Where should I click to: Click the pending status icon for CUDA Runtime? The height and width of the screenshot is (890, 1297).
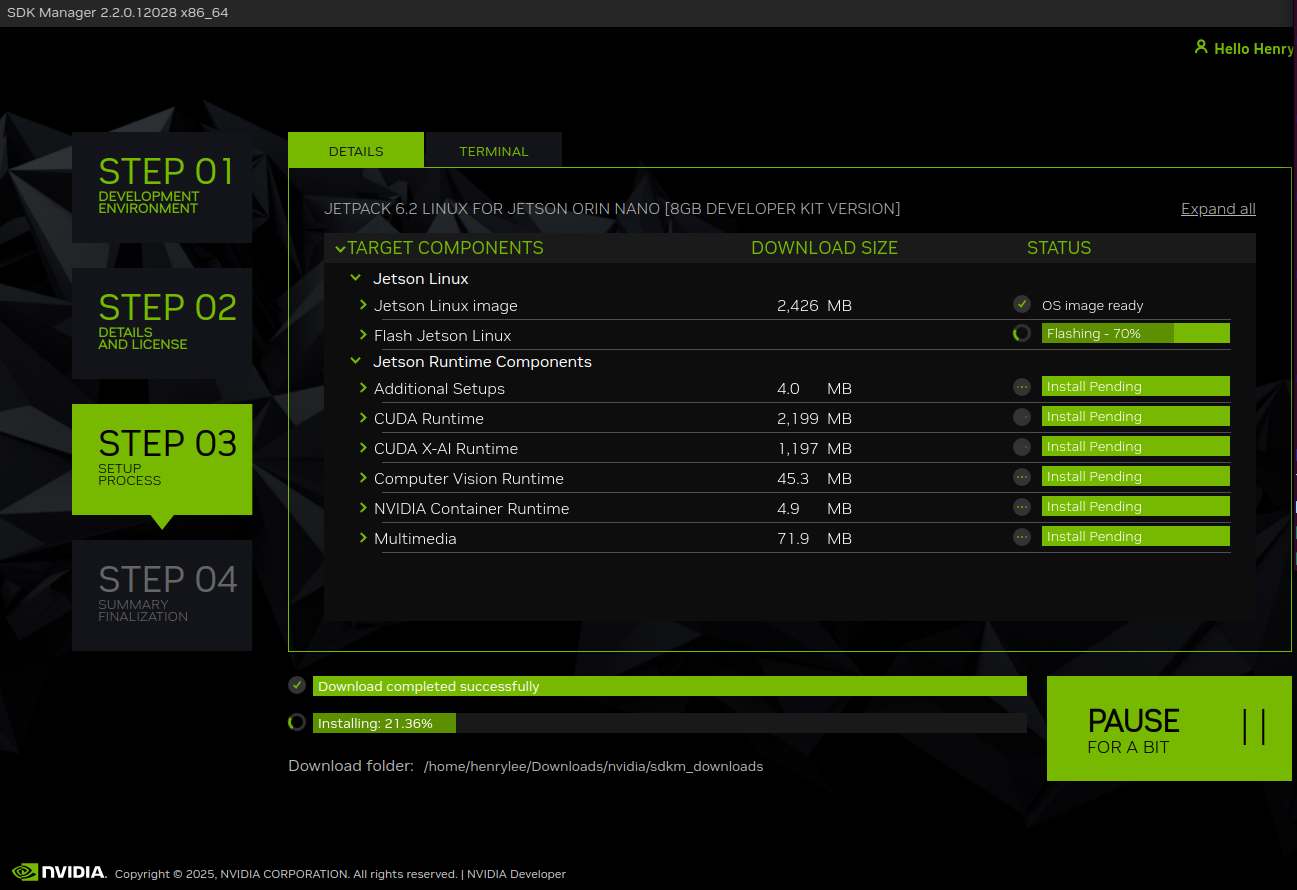click(x=1021, y=417)
